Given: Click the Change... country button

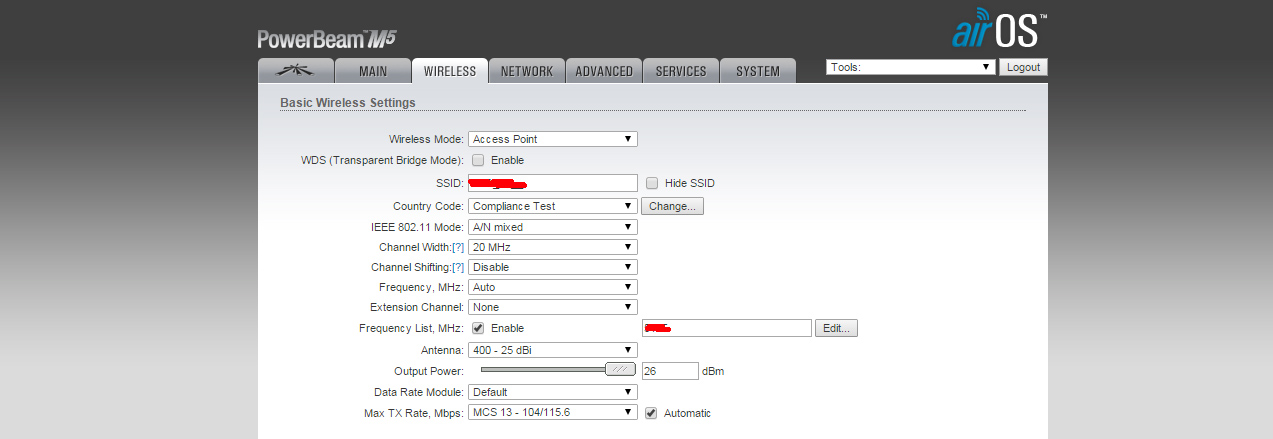Looking at the screenshot, I should (673, 206).
